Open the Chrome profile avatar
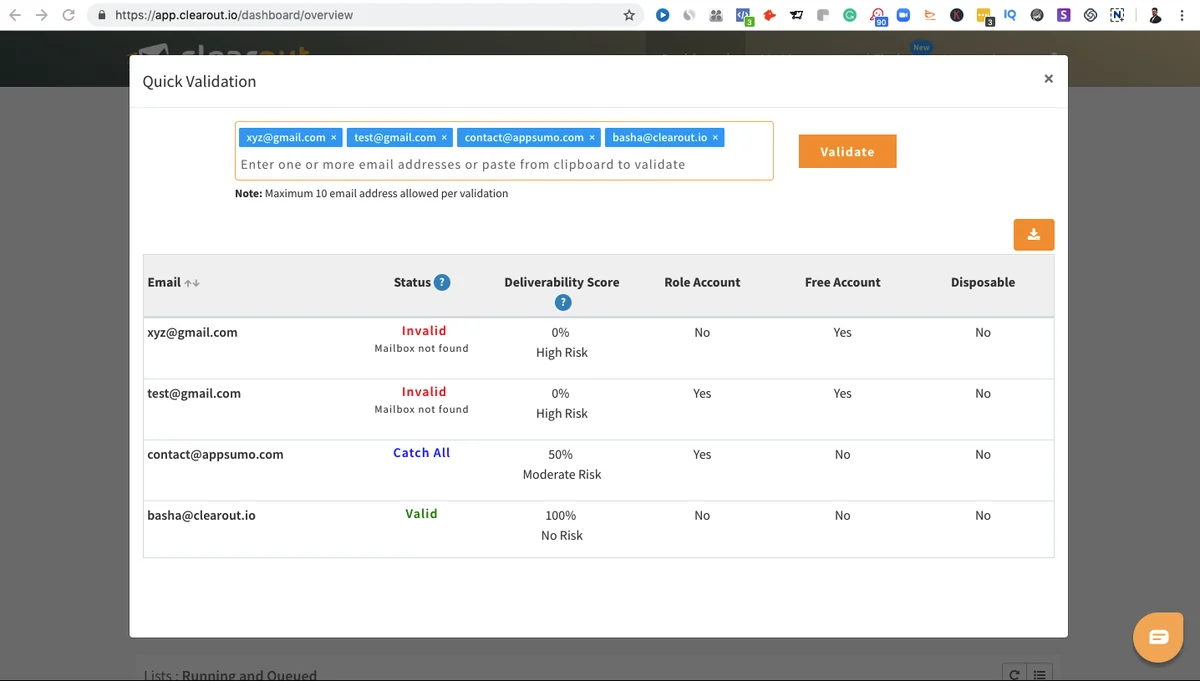 (x=1155, y=15)
